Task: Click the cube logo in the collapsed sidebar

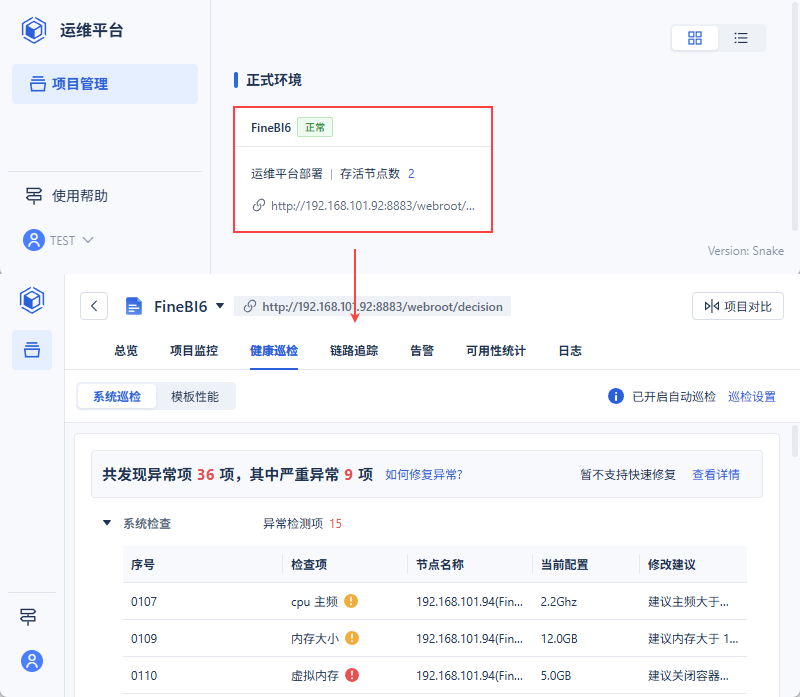Action: (32, 300)
